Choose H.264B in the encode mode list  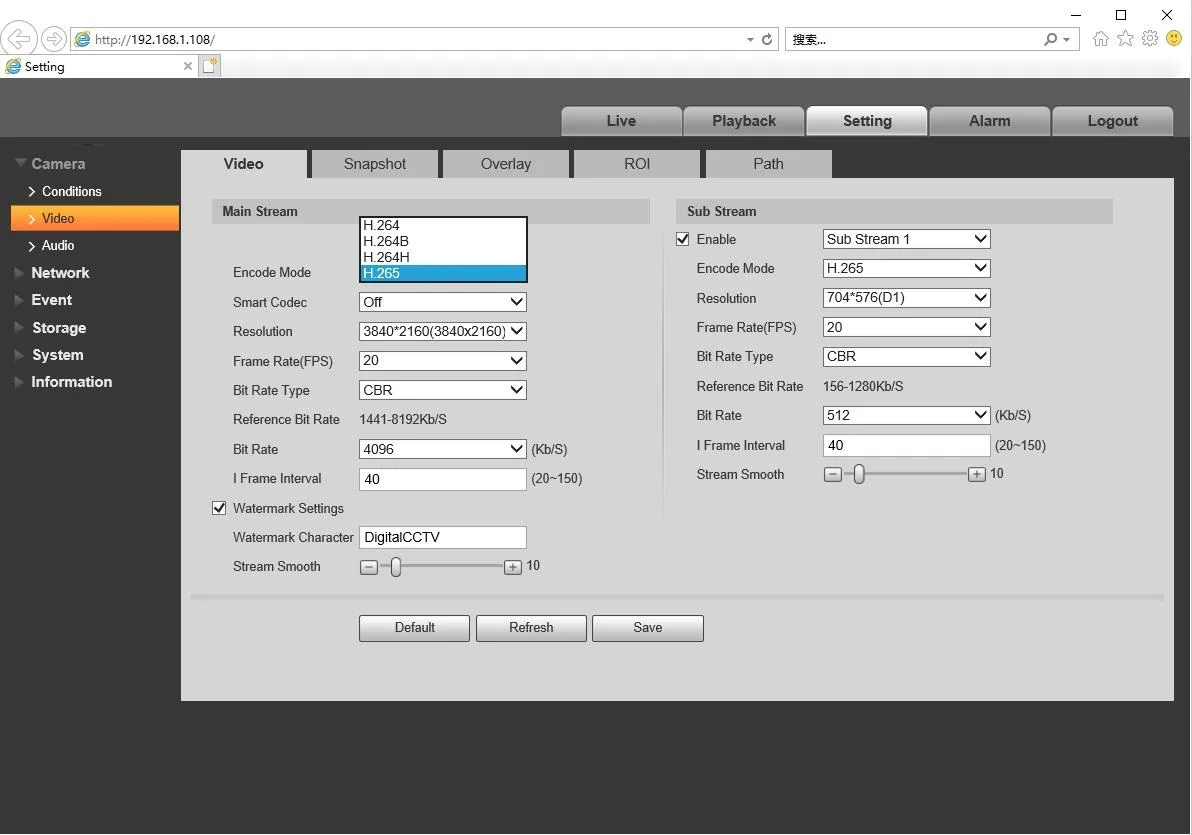point(442,241)
